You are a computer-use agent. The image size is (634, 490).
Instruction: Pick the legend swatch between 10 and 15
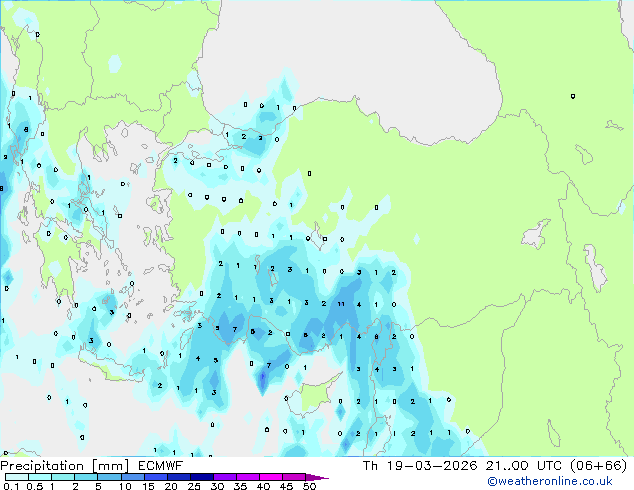pyautogui.click(x=132, y=477)
